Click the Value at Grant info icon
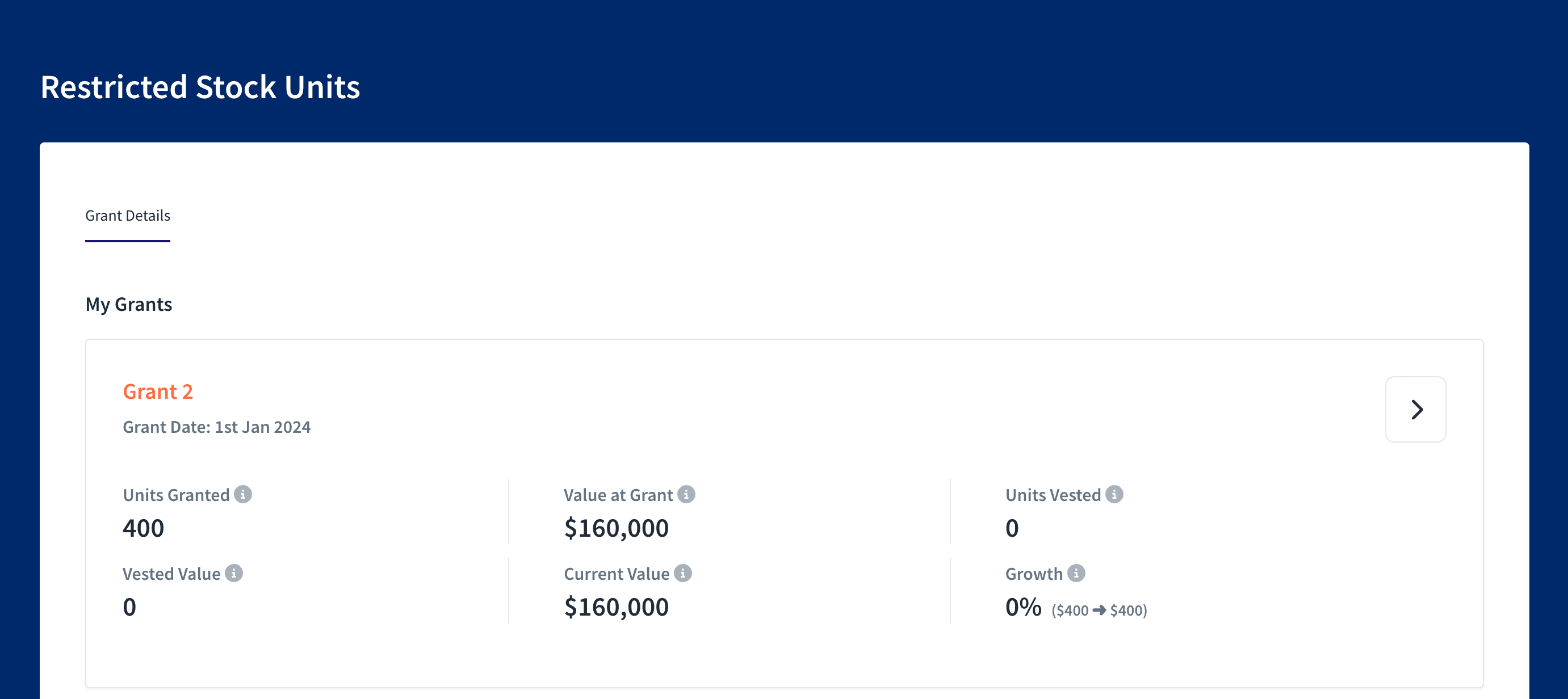The height and width of the screenshot is (699, 1568). pyautogui.click(x=686, y=494)
